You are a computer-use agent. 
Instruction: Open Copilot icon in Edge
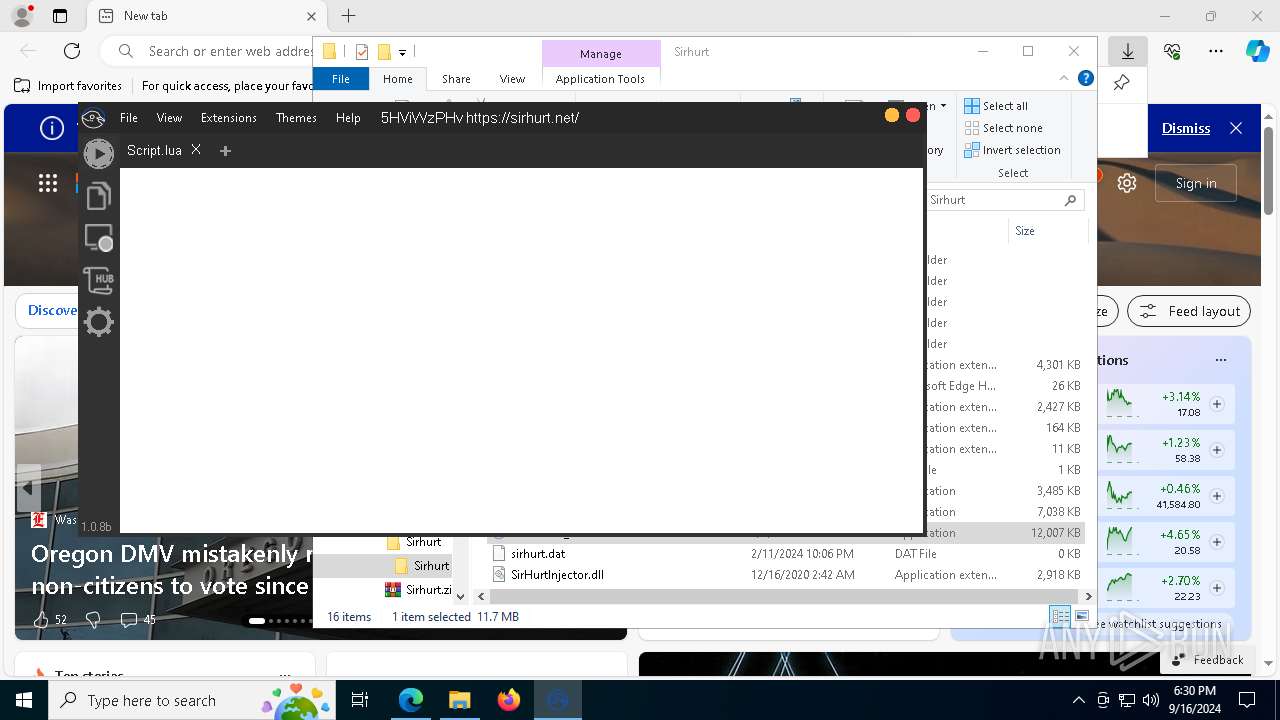[x=1257, y=51]
